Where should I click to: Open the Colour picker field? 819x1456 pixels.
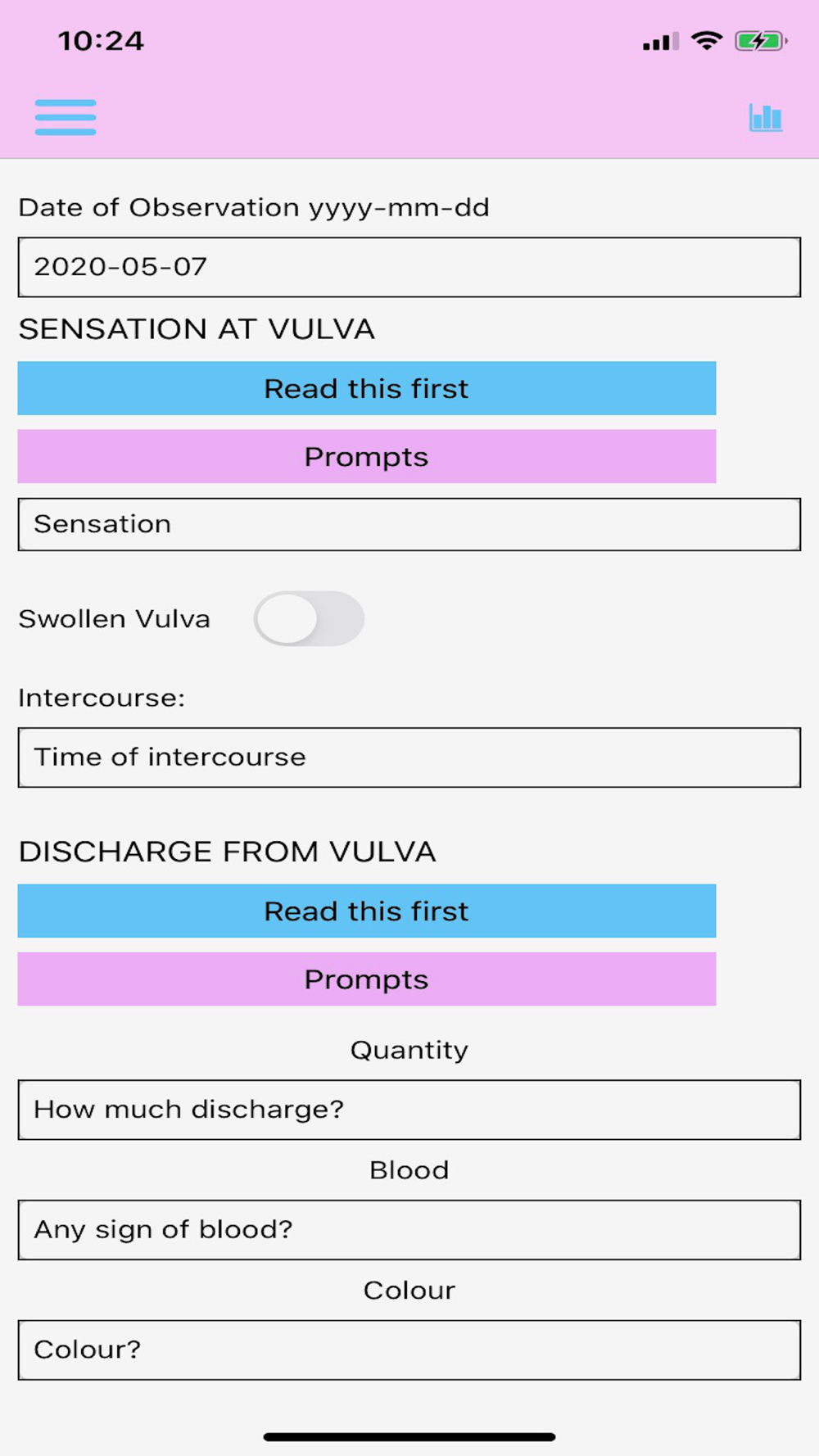(x=409, y=1350)
